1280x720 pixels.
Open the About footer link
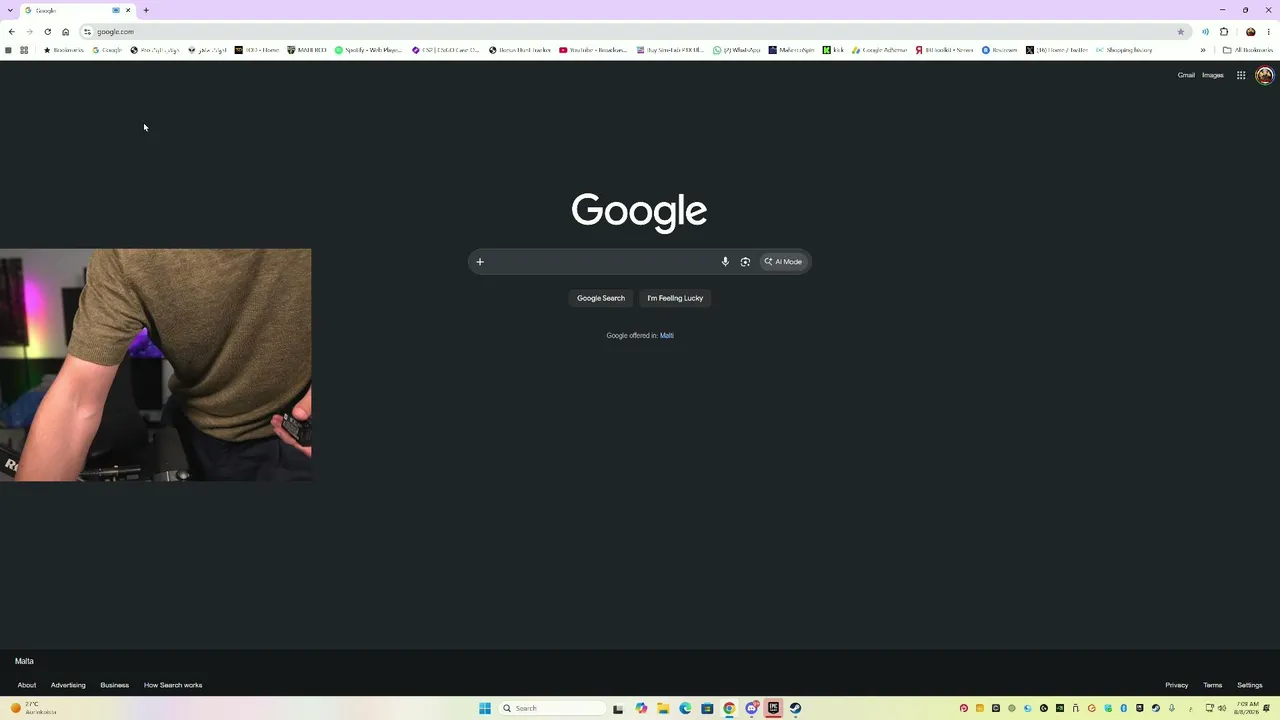click(x=27, y=685)
